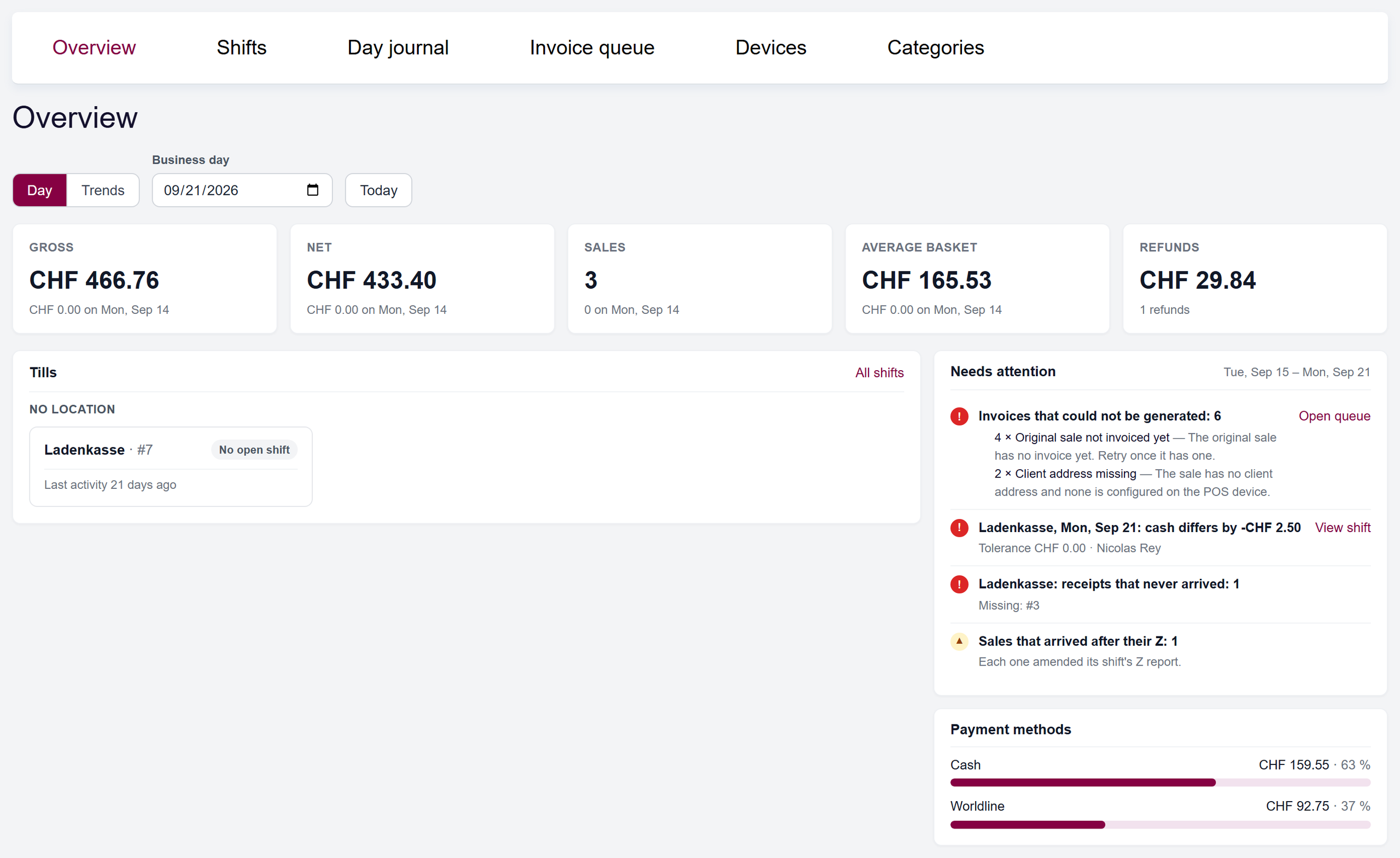Click the 4 × Original sale not invoiced line
Screen dimensions: 1400x858
[1135, 447]
